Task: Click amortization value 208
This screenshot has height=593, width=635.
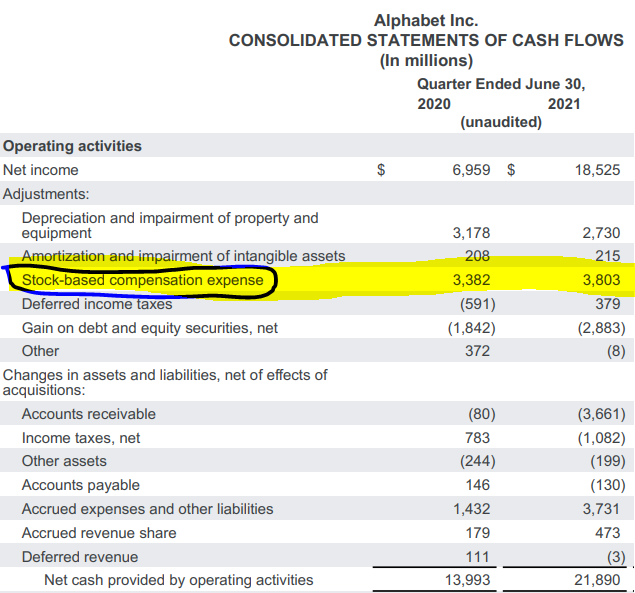Action: [x=477, y=256]
